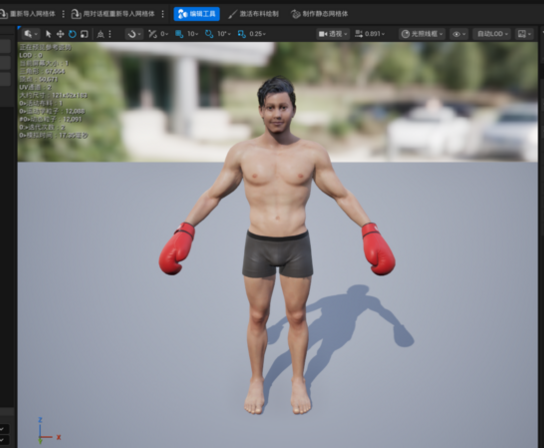Toggle scale snapping icon
This screenshot has width=544, height=448.
241,34
